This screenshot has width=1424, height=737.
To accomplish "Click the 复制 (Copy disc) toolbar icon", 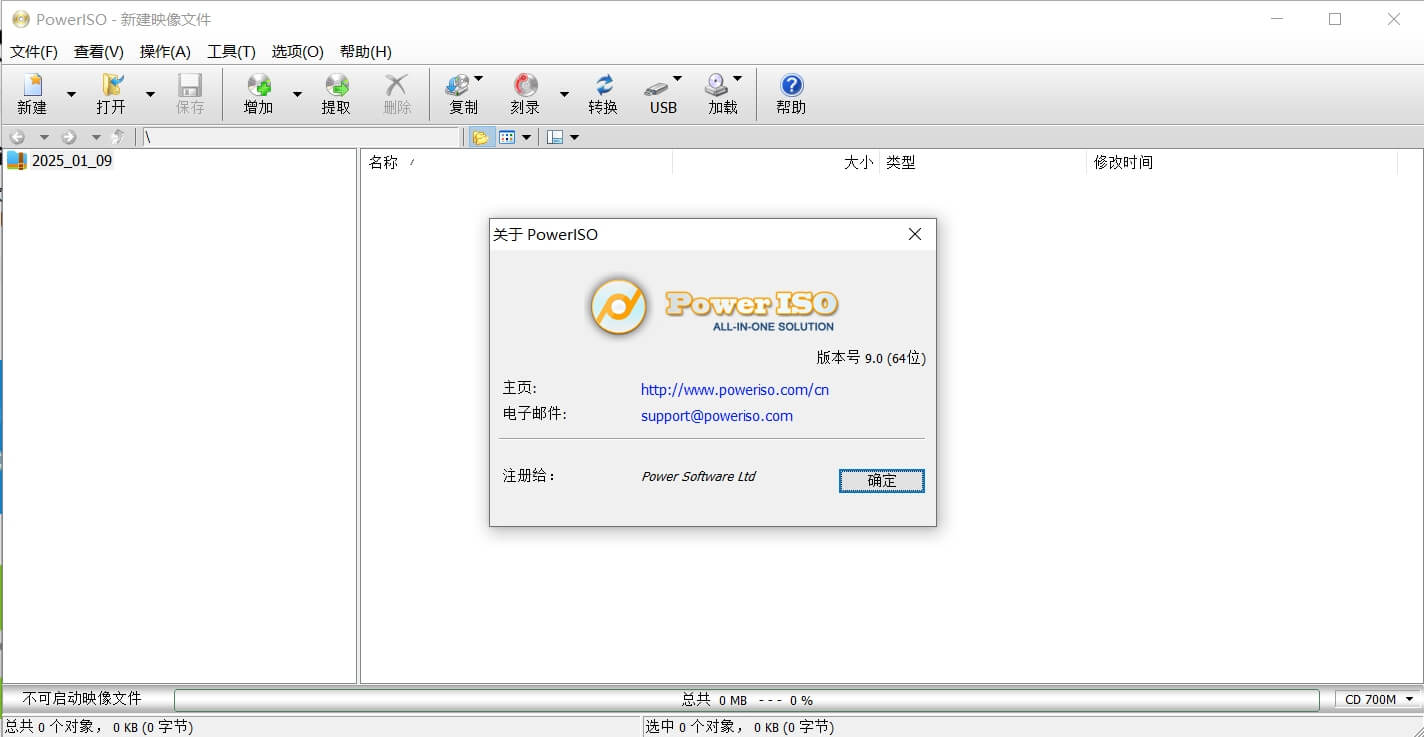I will click(x=457, y=86).
